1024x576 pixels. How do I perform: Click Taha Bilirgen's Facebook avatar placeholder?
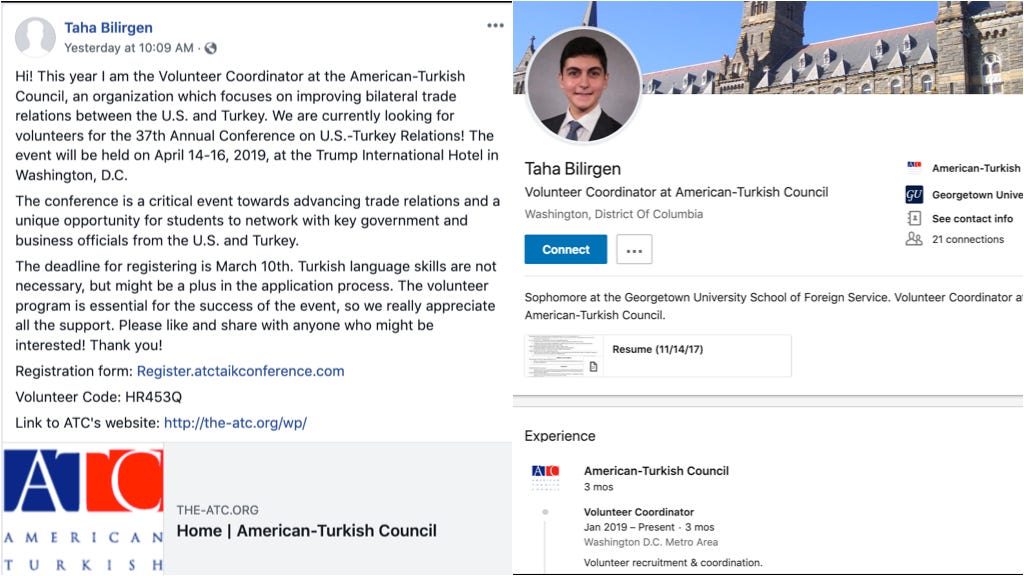click(x=35, y=36)
